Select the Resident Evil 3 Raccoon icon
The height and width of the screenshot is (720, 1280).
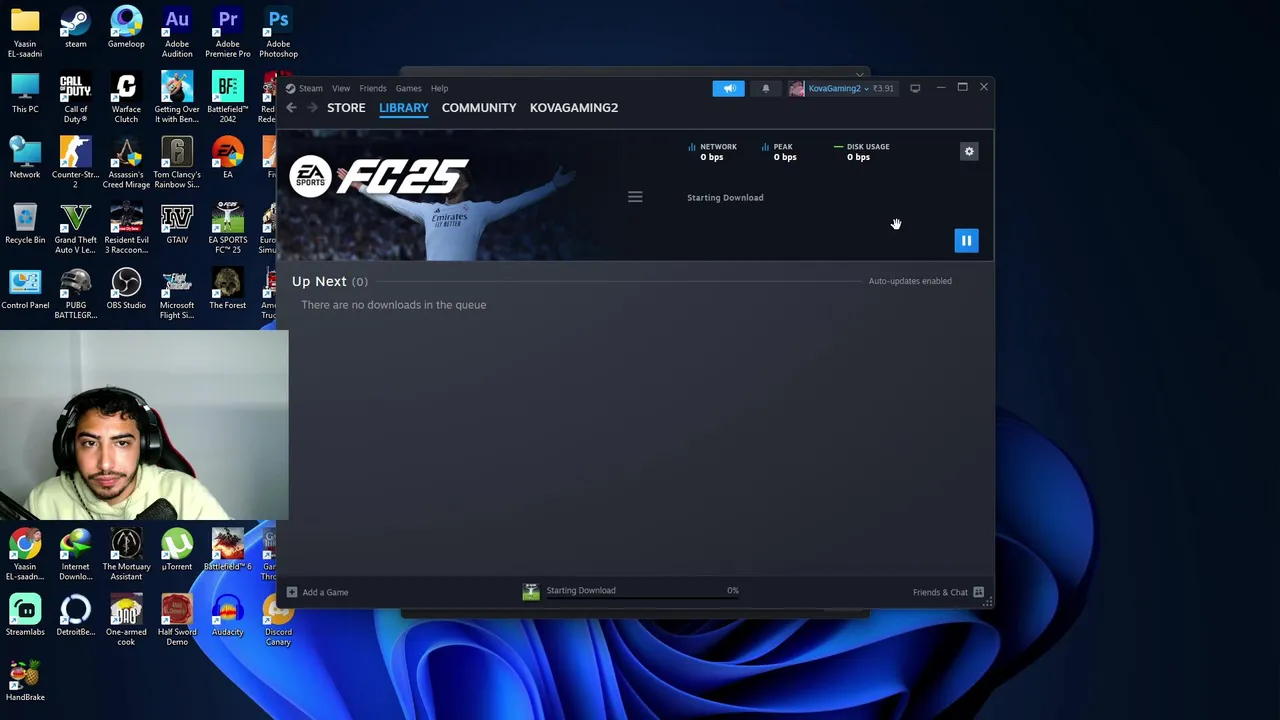(x=126, y=228)
